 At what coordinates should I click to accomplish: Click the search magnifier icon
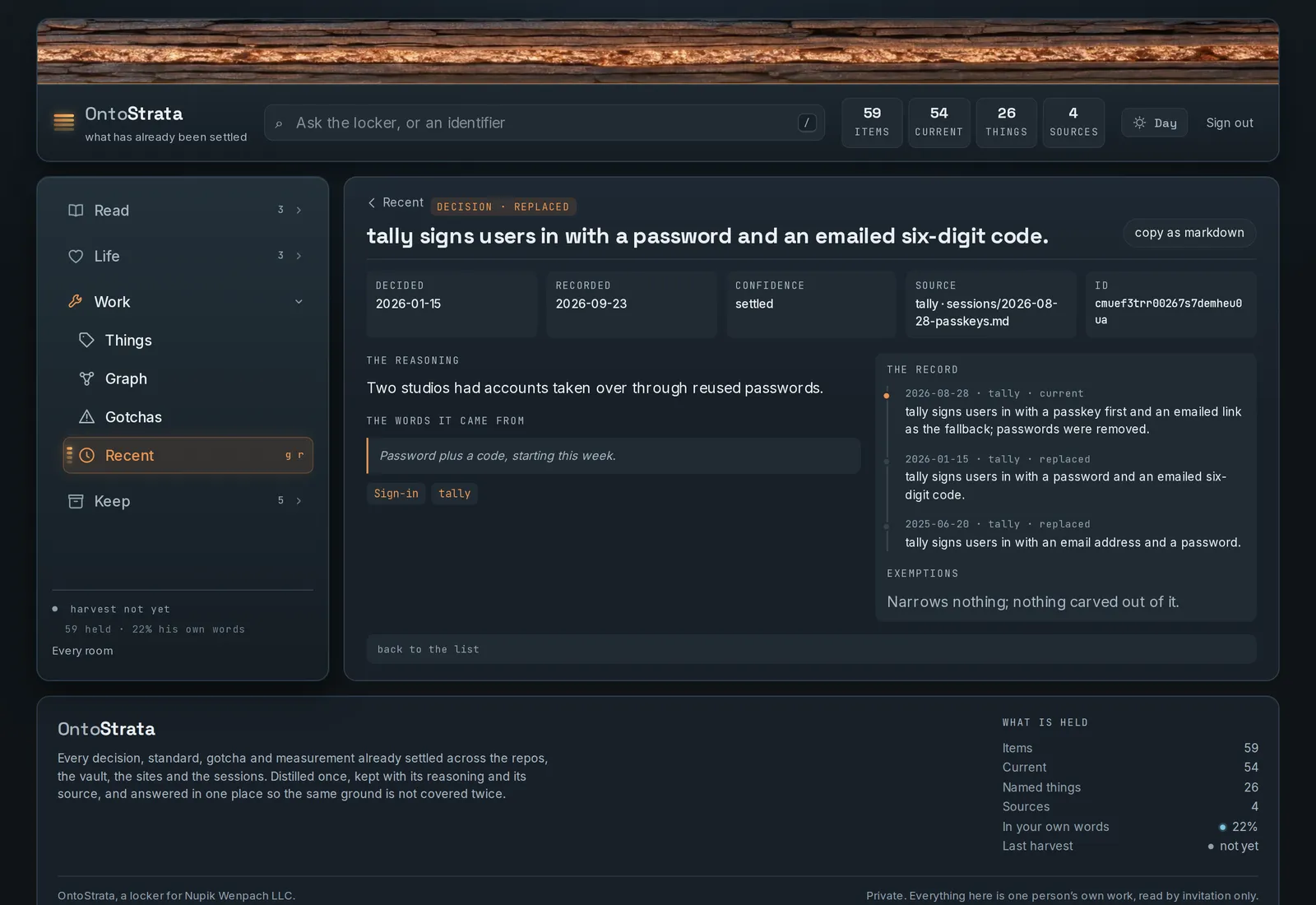pyautogui.click(x=279, y=123)
